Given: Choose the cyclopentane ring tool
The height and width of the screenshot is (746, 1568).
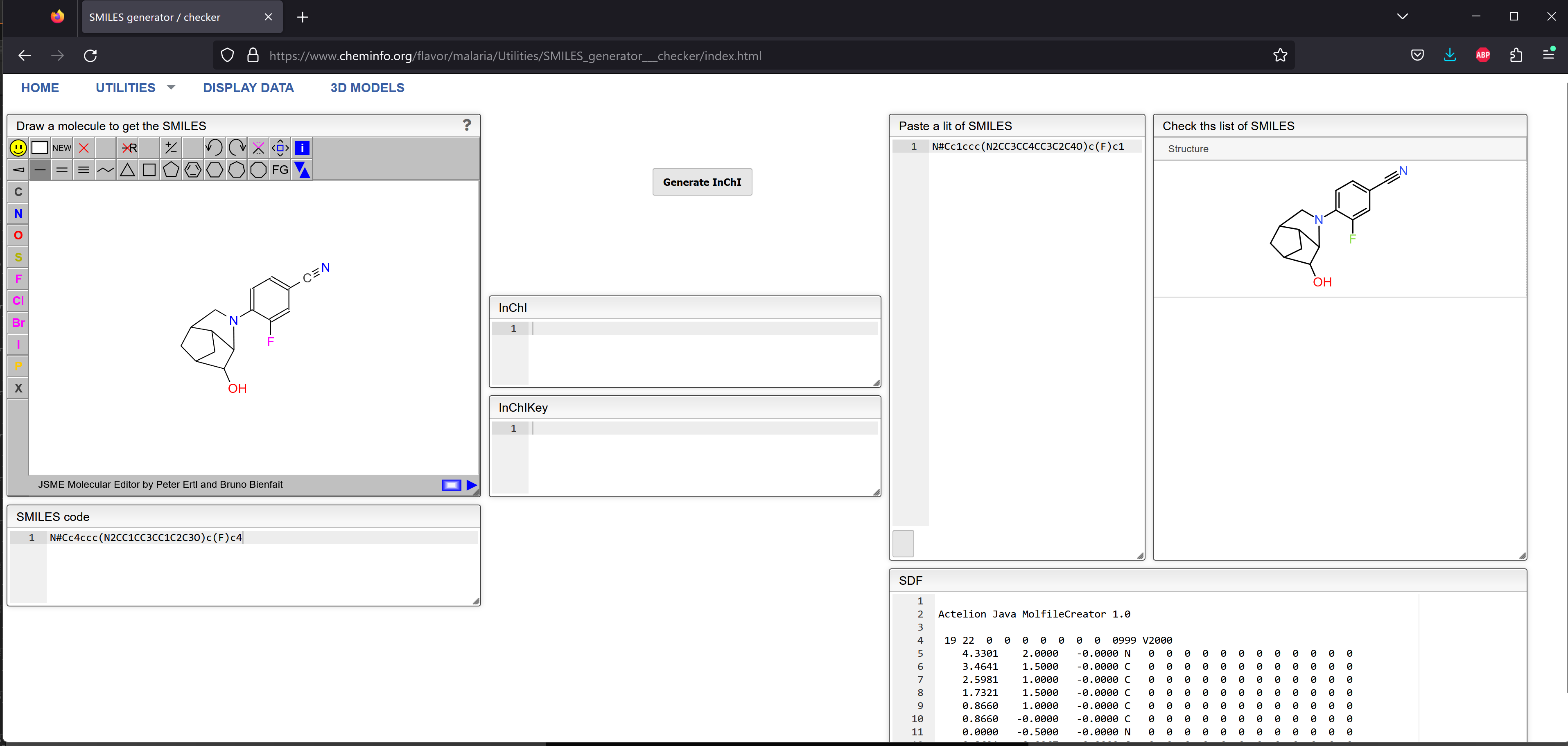Looking at the screenshot, I should pyautogui.click(x=171, y=170).
